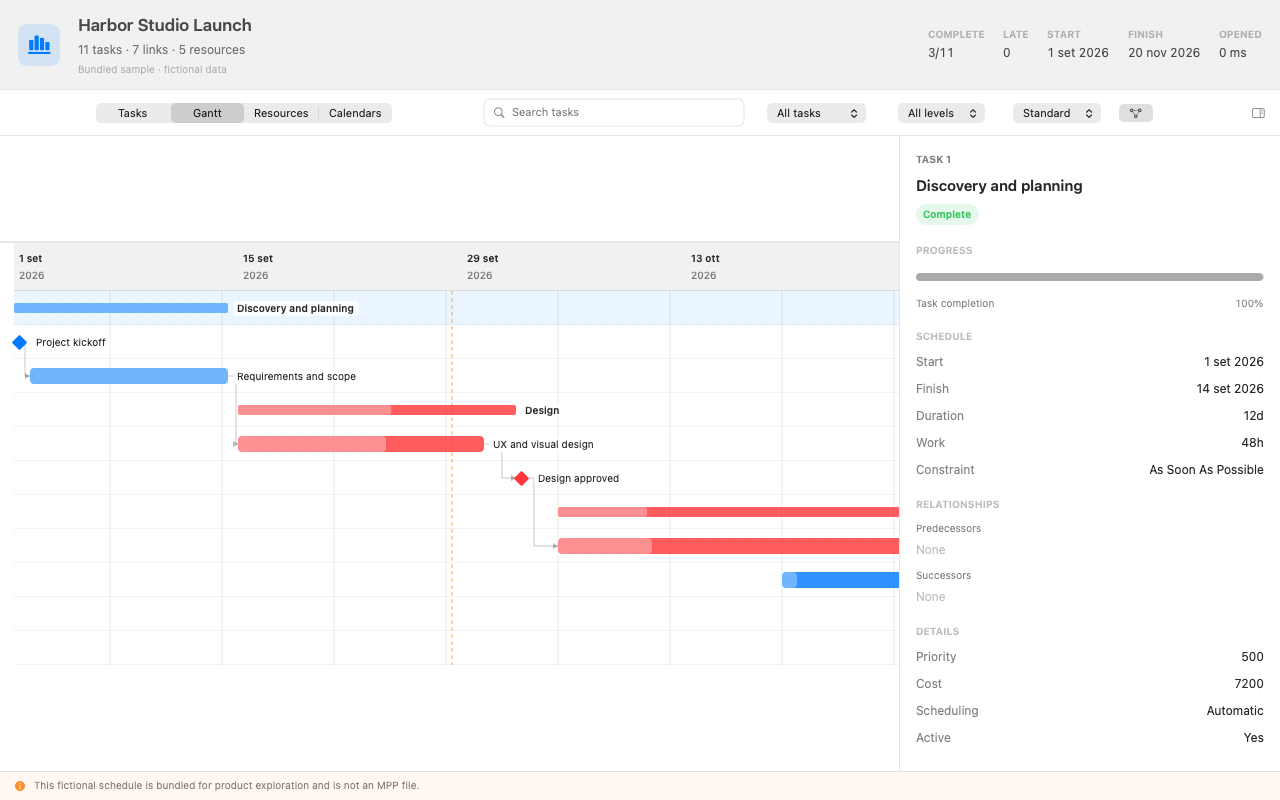Viewport: 1280px width, 800px height.
Task: Click the COMPLETE count '3/11' in header
Action: pos(941,53)
